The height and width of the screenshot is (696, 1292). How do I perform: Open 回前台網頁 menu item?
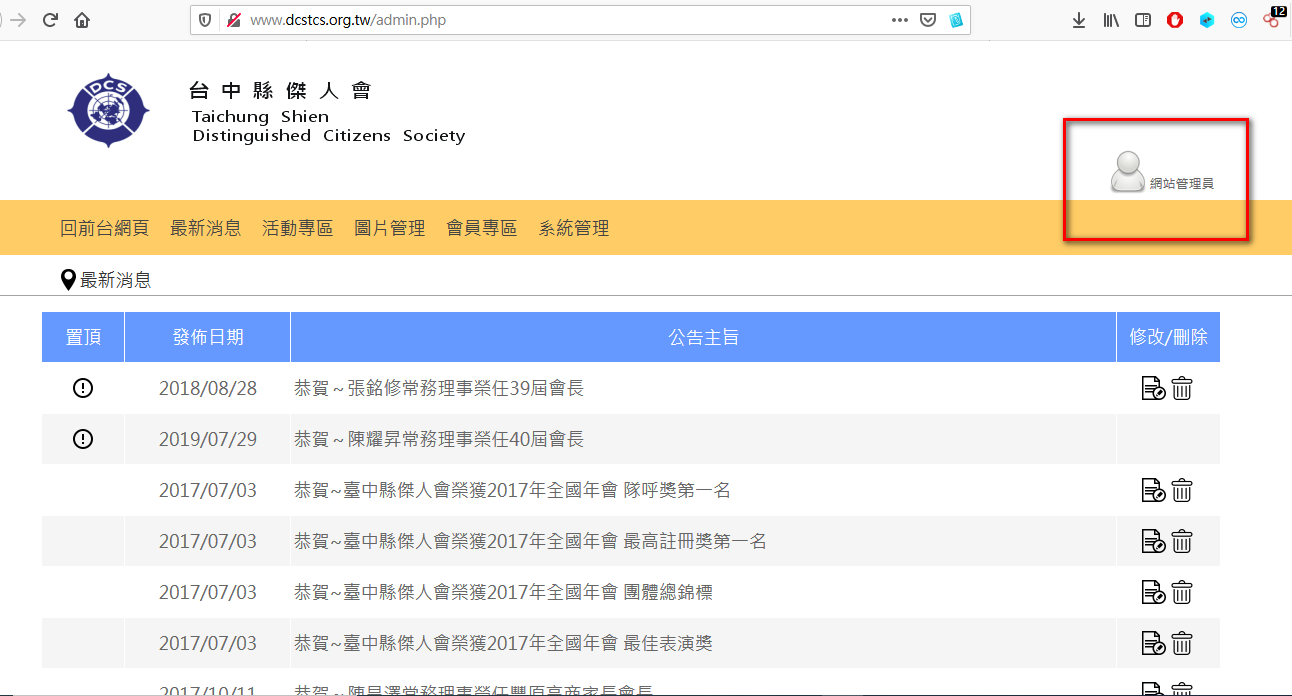point(104,228)
